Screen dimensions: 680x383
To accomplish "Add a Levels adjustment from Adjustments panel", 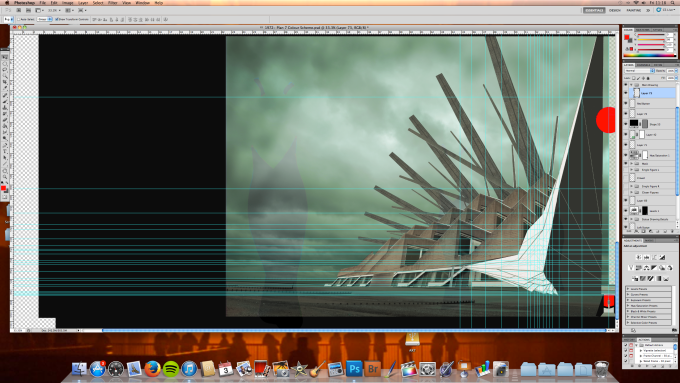I will 647,257.
